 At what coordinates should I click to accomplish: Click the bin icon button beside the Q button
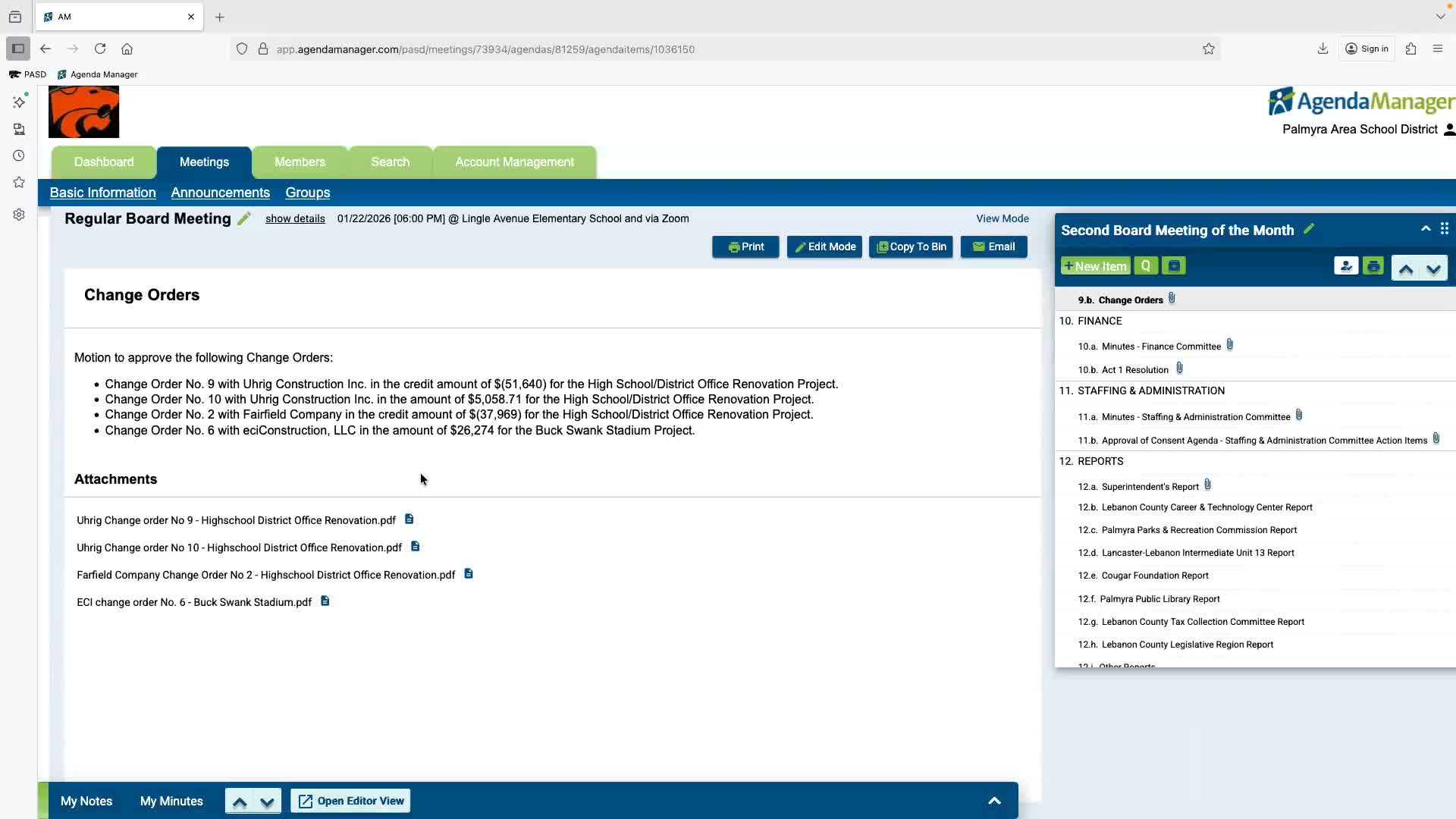coord(1174,266)
